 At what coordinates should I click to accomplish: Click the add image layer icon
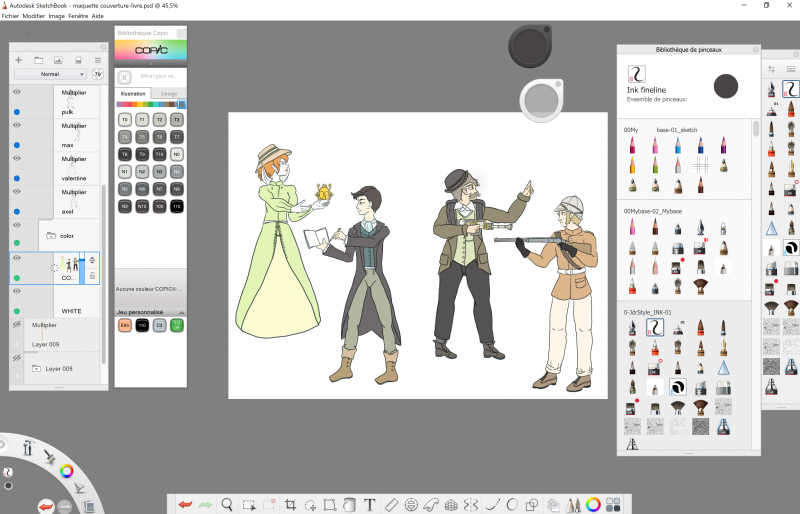(x=58, y=60)
